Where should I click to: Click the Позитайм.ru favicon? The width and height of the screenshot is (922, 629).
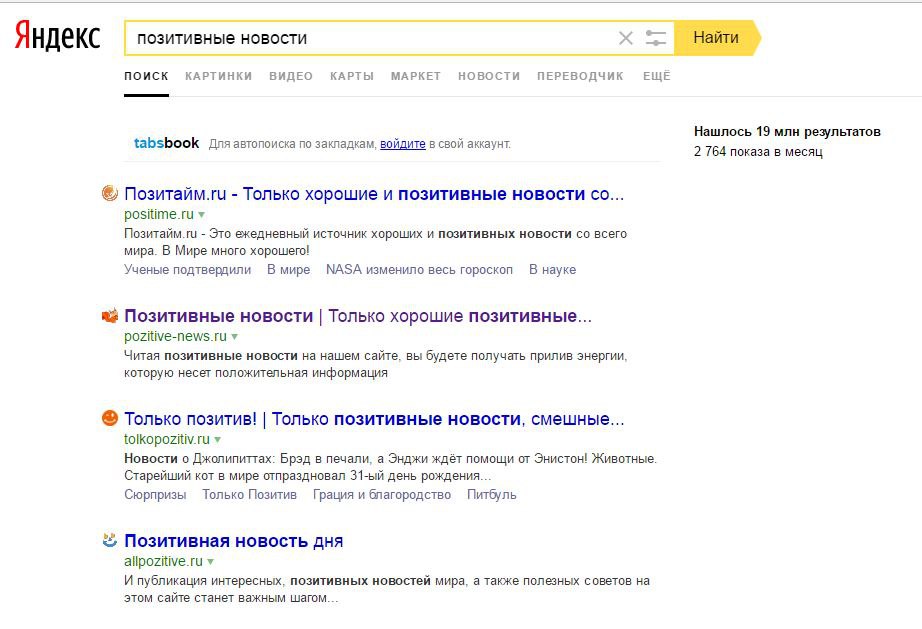[109, 193]
